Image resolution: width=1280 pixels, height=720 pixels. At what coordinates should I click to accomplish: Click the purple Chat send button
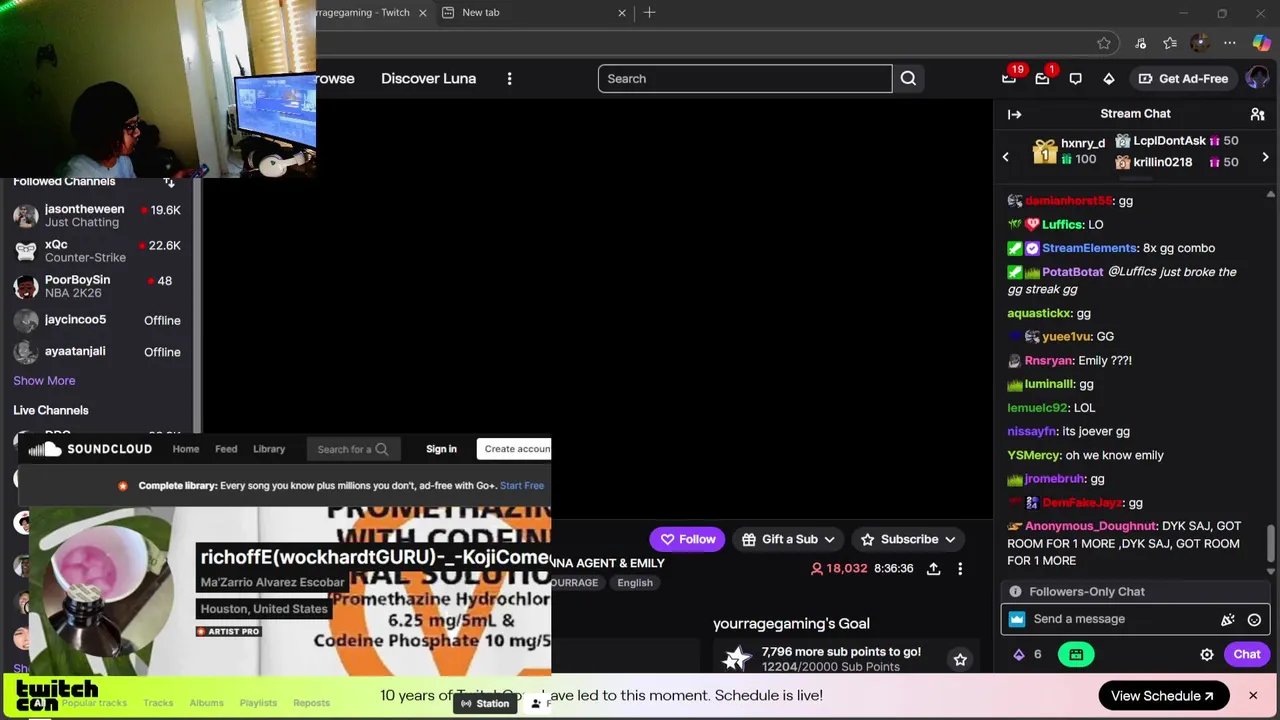(1246, 654)
